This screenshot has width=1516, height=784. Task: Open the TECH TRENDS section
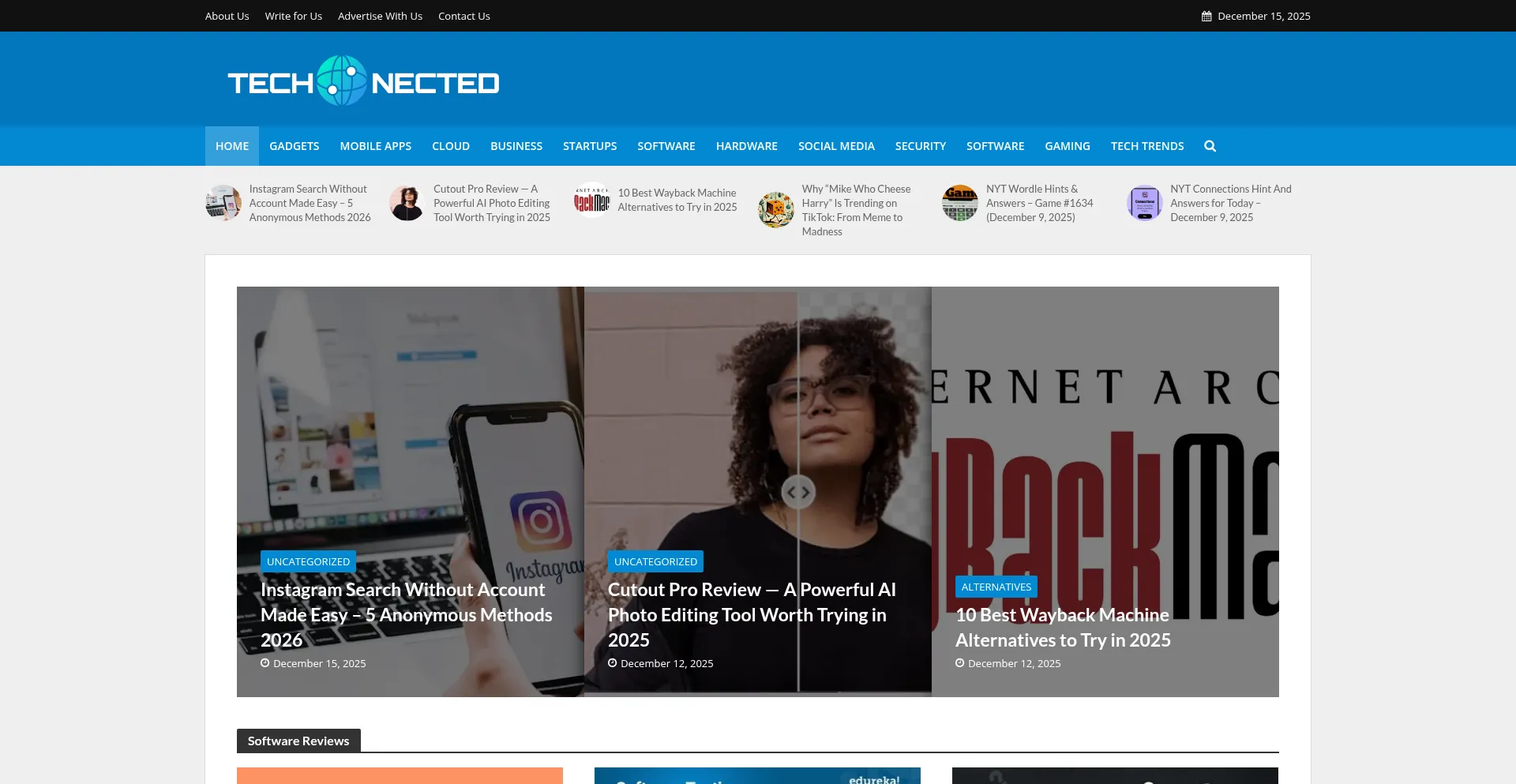point(1147,146)
